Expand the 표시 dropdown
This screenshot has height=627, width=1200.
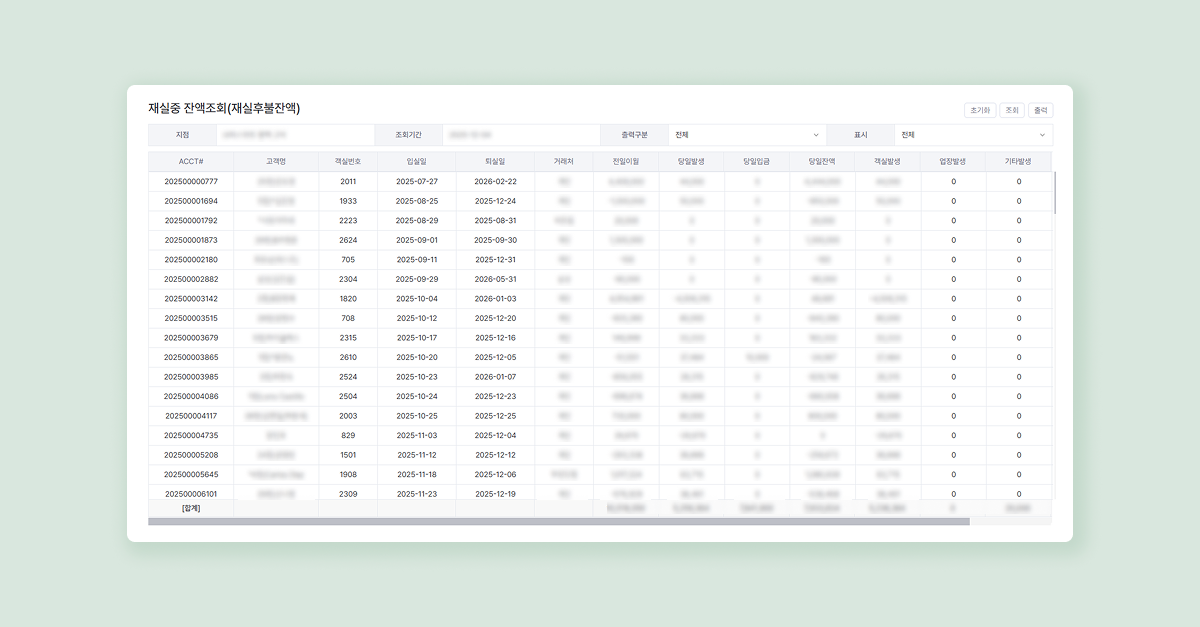(972, 135)
